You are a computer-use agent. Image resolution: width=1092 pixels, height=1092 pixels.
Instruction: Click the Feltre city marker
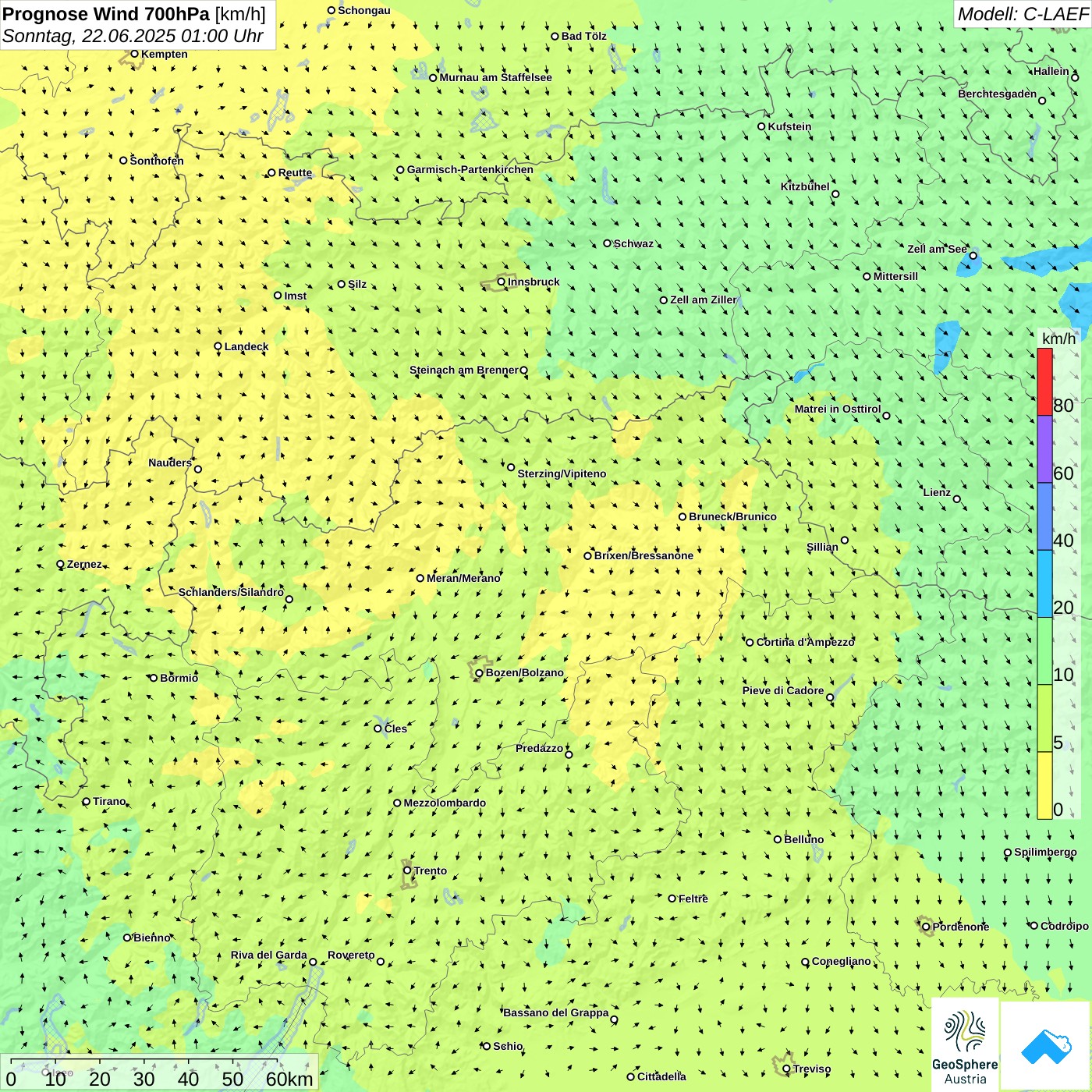672,899
